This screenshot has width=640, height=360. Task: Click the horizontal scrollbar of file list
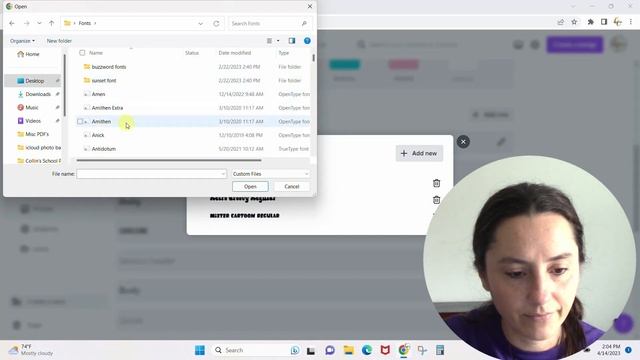(169, 160)
